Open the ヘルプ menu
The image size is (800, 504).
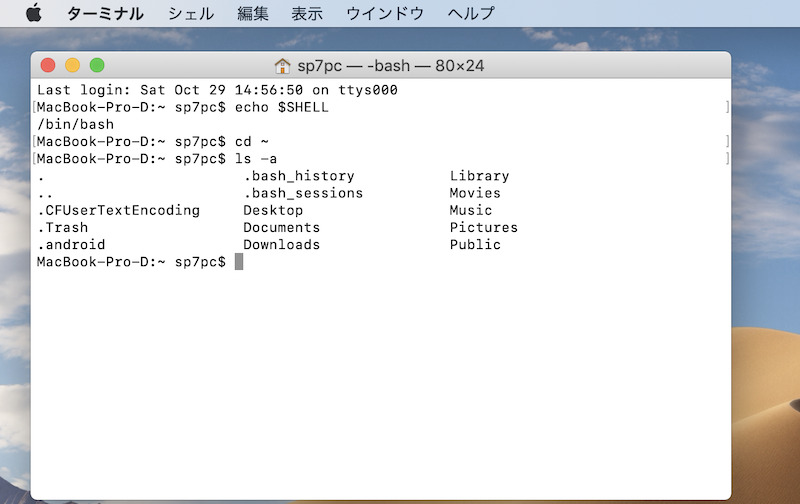471,14
